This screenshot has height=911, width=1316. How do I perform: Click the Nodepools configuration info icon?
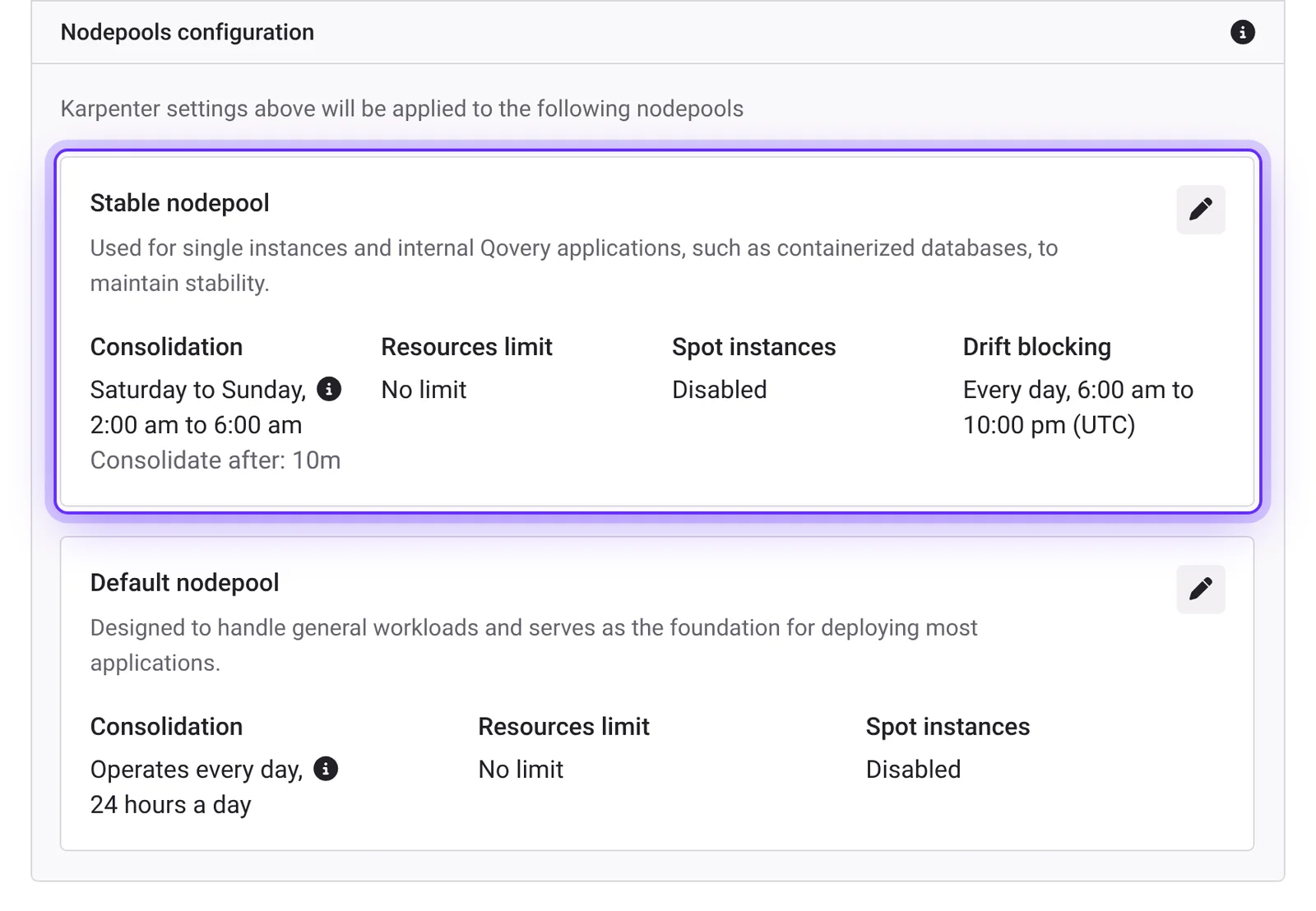pos(1242,32)
